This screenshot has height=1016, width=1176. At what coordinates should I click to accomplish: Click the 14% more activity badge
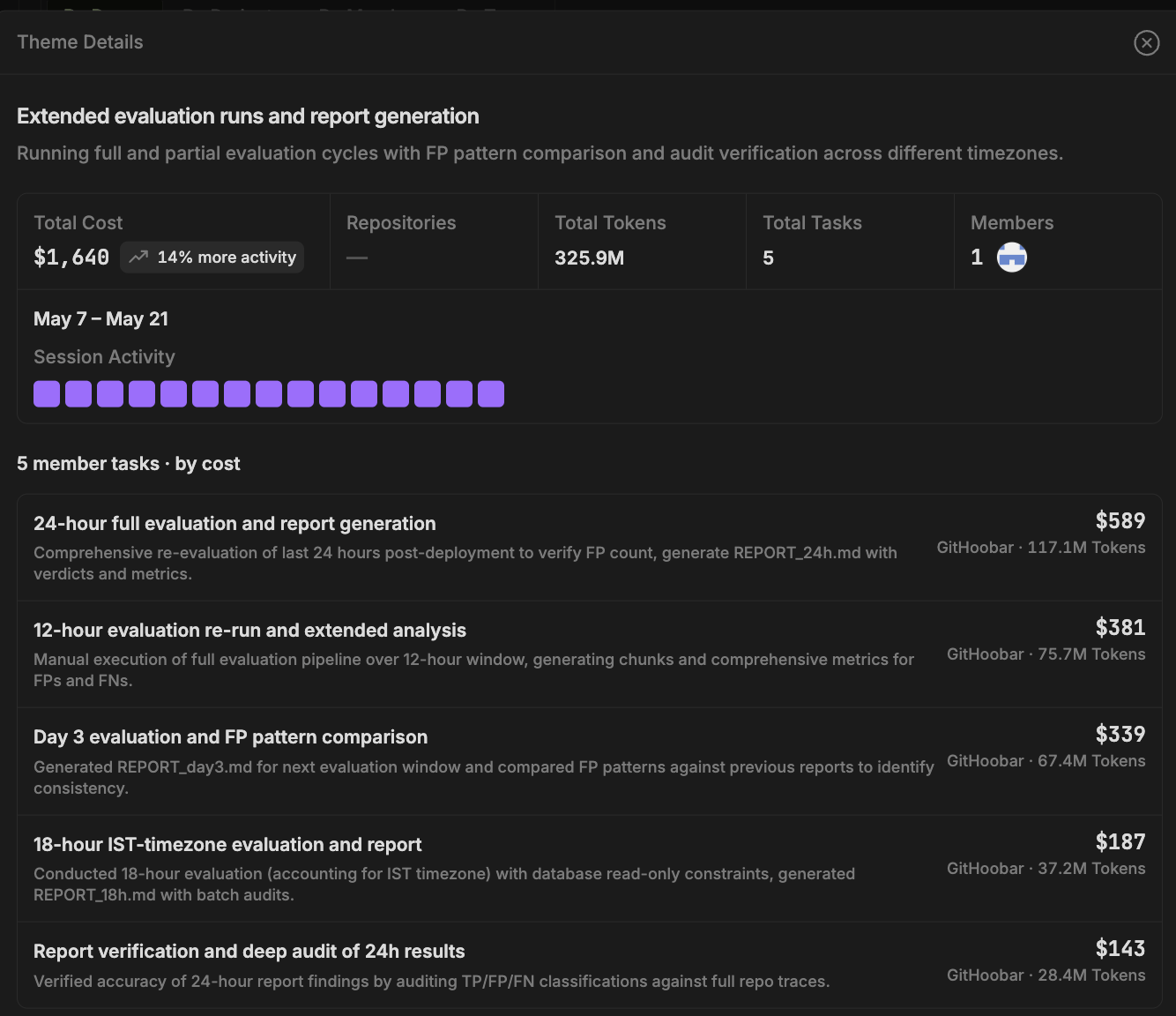coord(212,258)
